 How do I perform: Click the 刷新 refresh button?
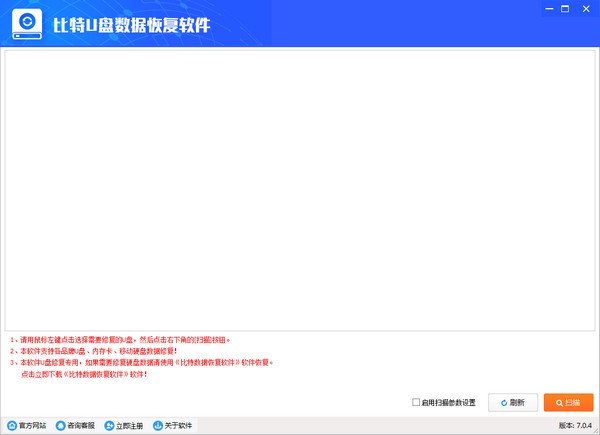click(513, 402)
